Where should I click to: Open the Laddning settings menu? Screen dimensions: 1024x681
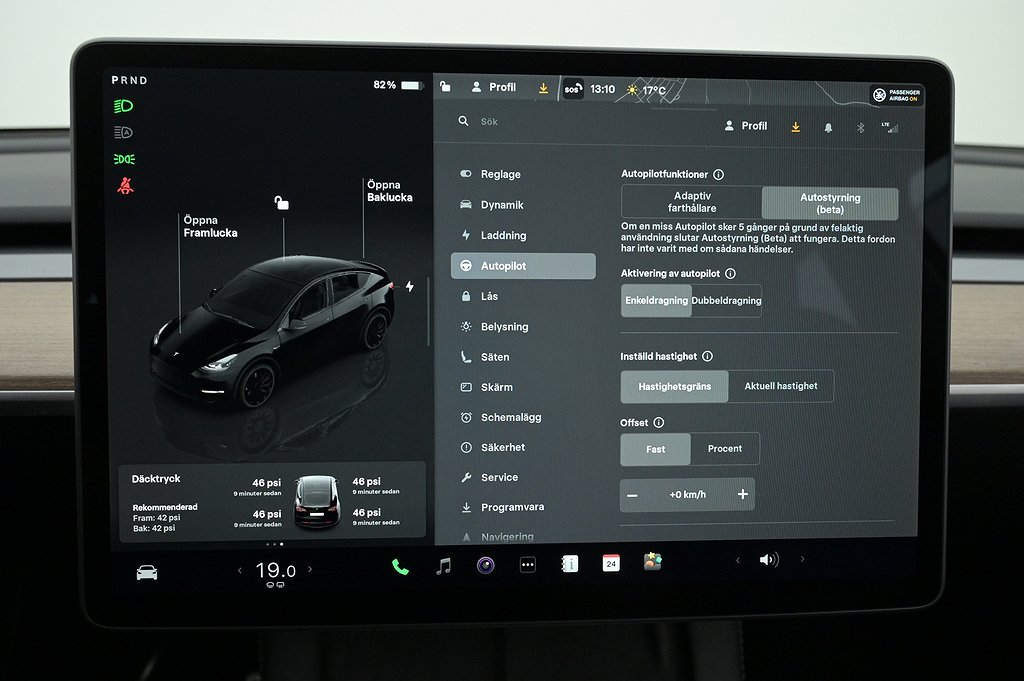coord(503,236)
